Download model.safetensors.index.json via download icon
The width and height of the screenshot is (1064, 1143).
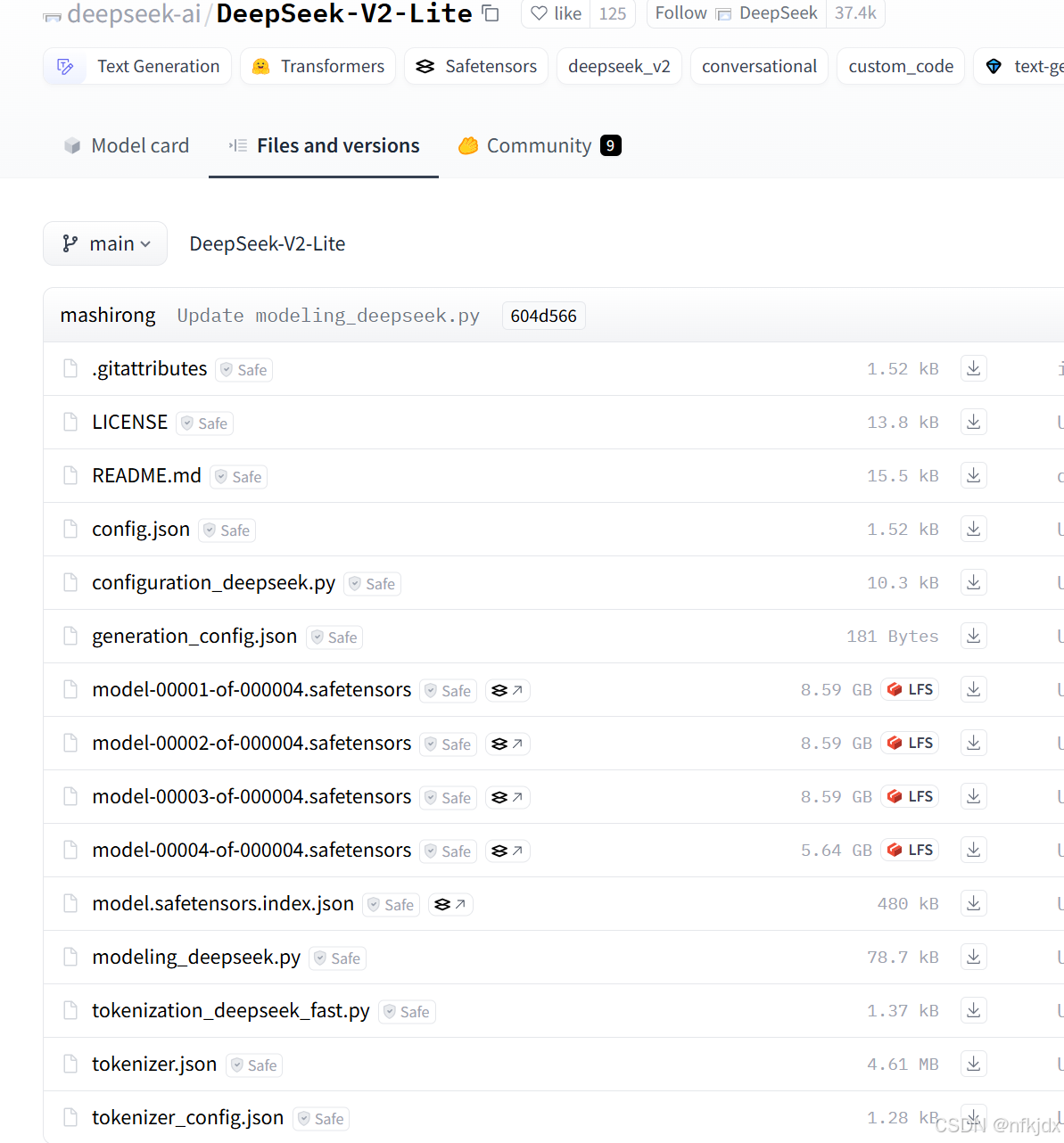[974, 903]
